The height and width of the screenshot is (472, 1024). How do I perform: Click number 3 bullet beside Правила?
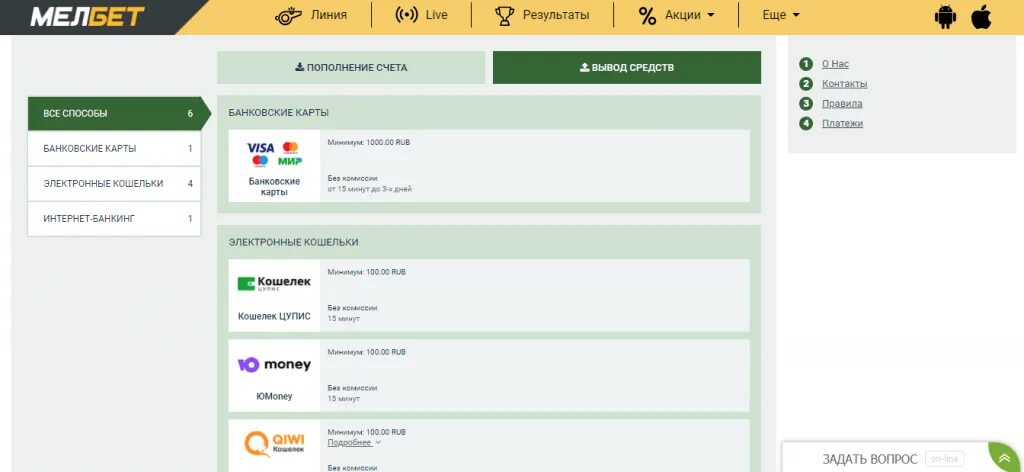[x=806, y=103]
